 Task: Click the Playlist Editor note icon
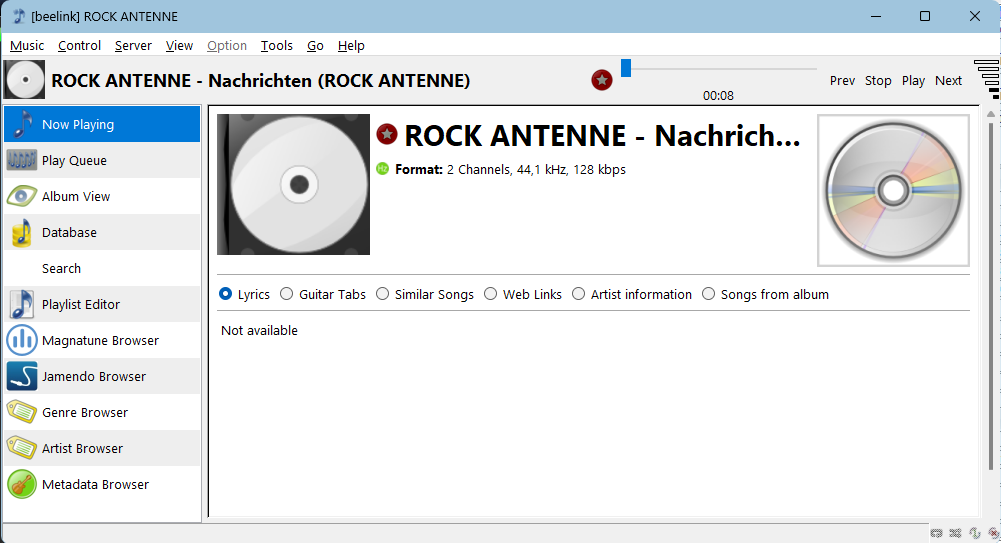(21, 304)
